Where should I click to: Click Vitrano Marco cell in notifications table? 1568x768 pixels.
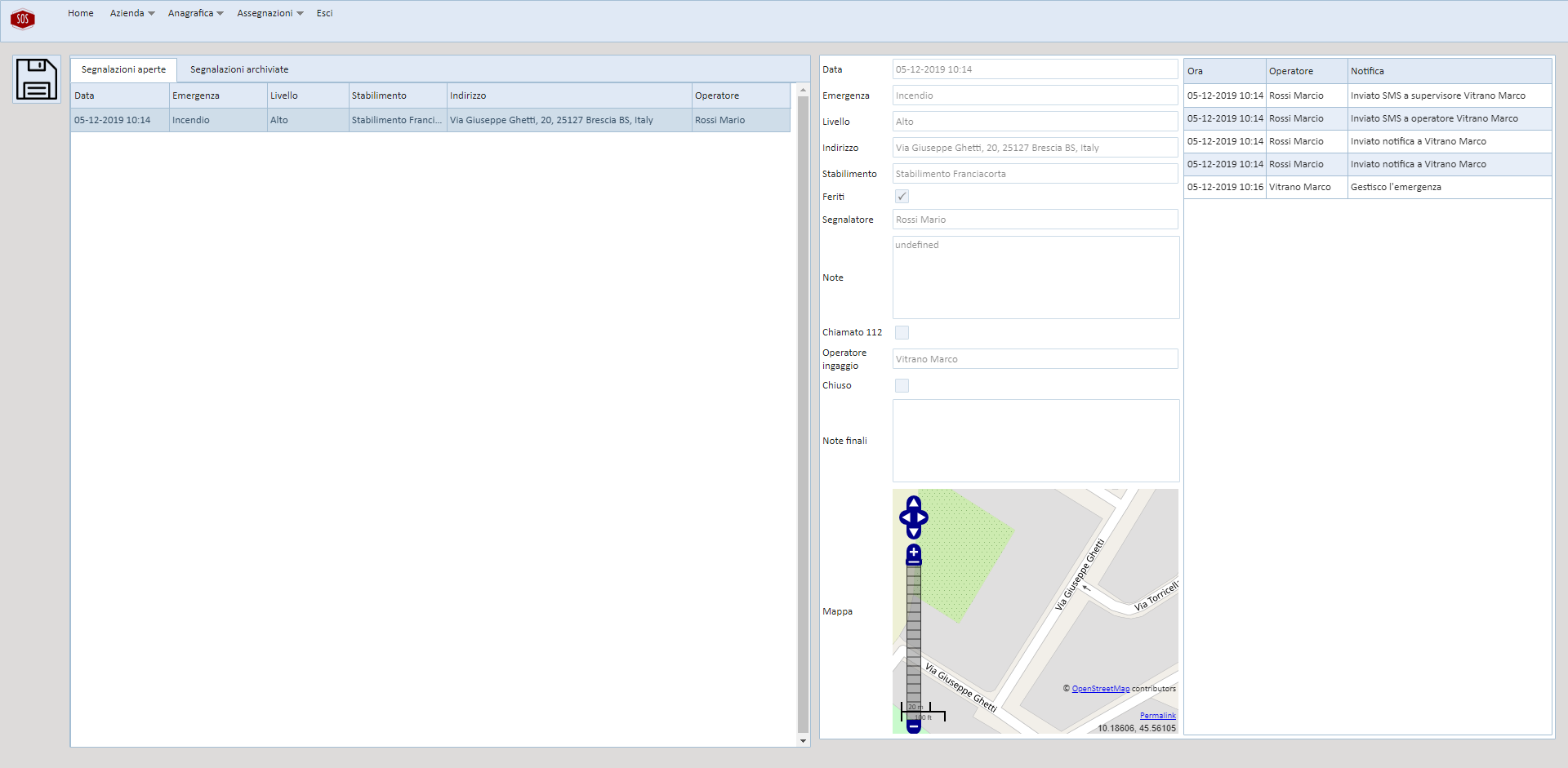click(x=1307, y=187)
